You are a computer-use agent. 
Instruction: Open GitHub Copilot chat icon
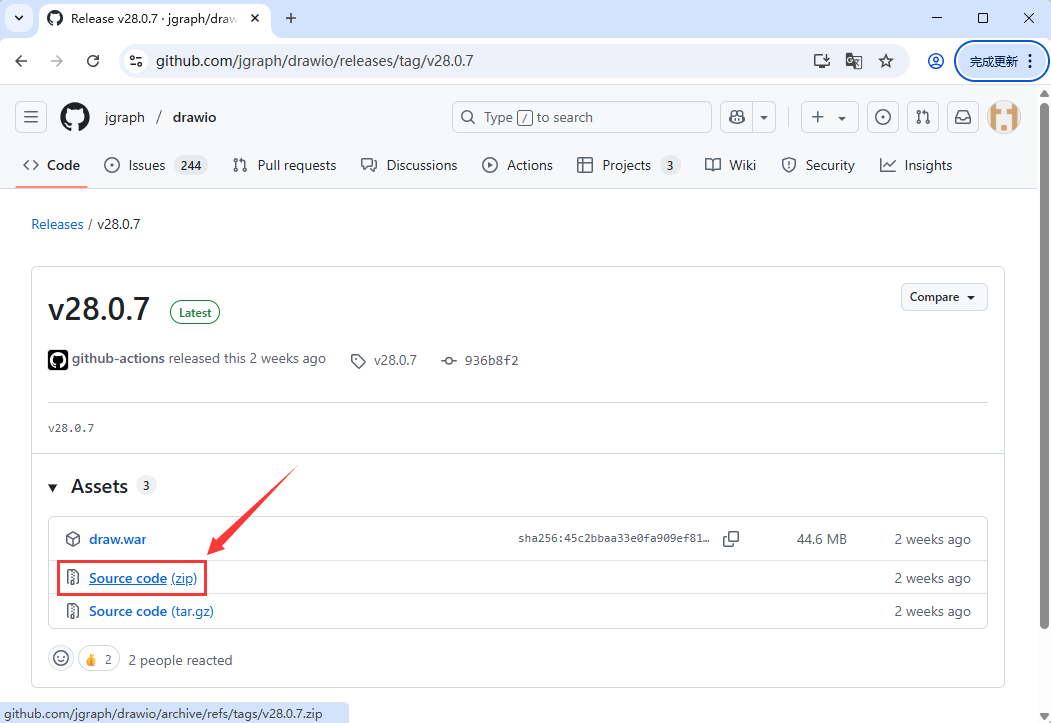pyautogui.click(x=737, y=117)
